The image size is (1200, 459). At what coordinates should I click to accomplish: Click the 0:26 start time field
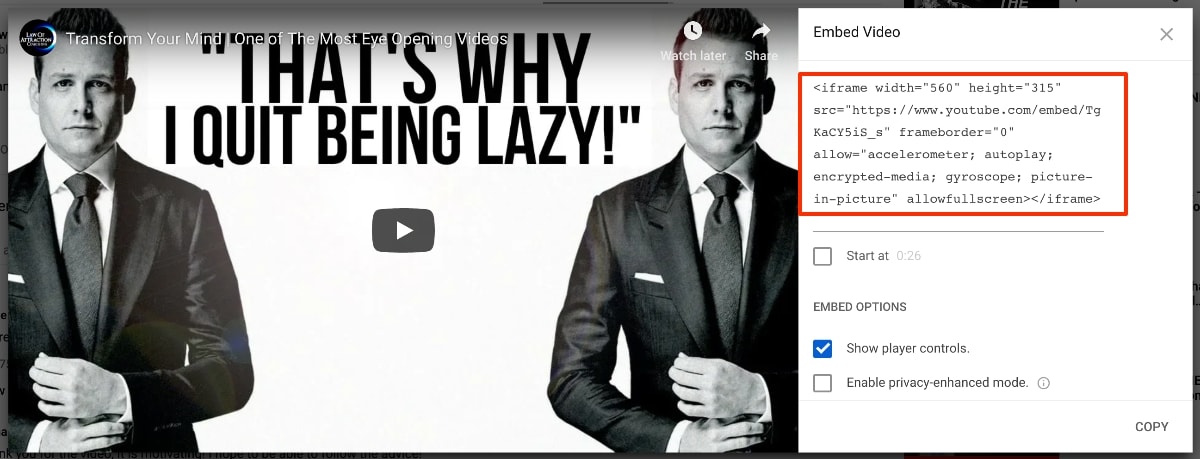pyautogui.click(x=909, y=256)
